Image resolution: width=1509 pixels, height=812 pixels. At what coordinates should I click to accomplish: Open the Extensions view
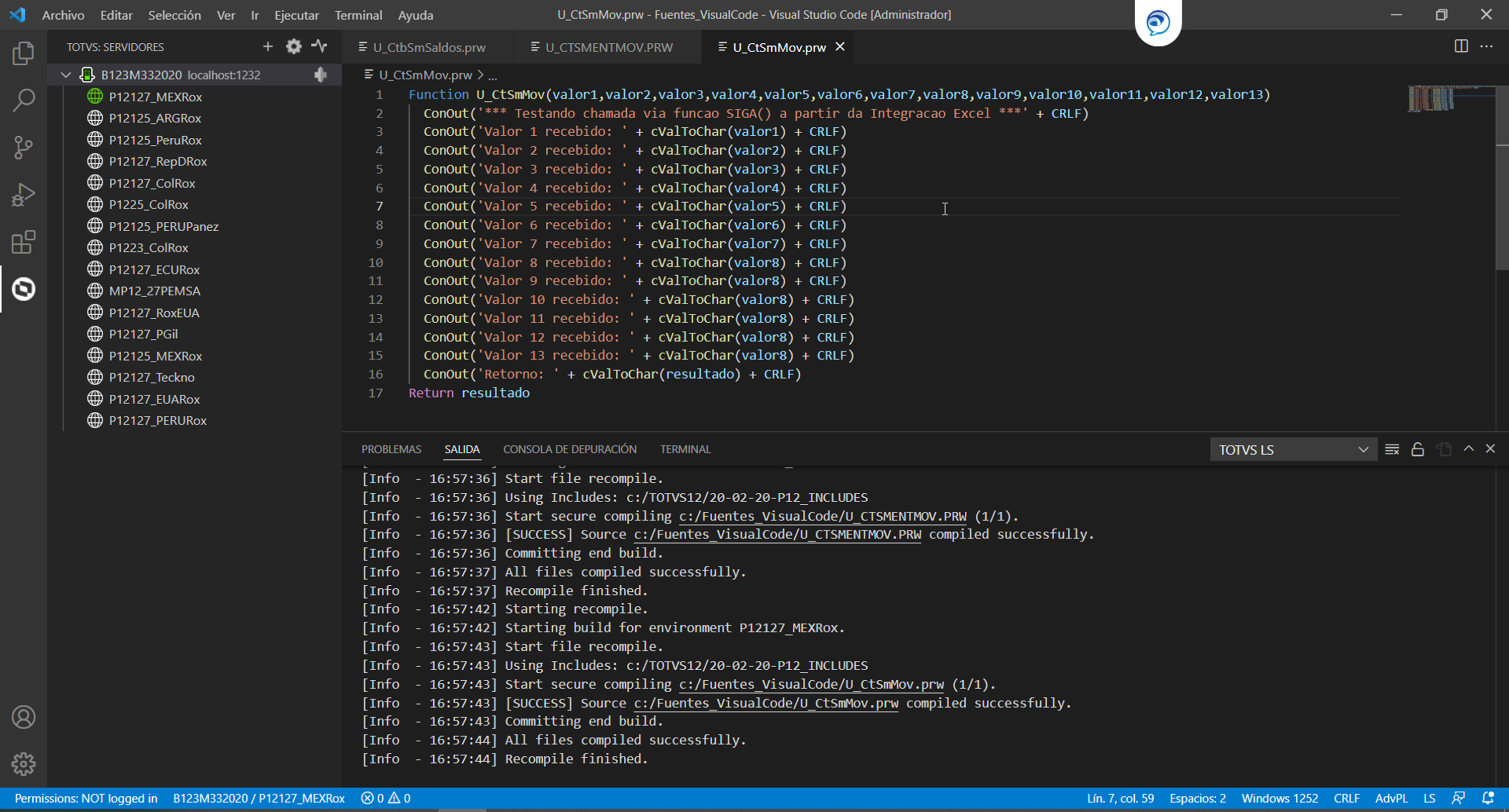pos(24,242)
